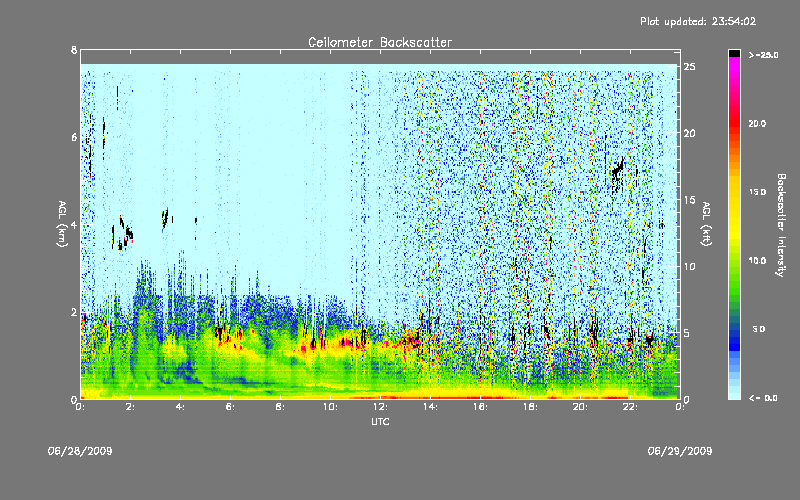Click the colorbar "10.0" label
800x500 pixels.
(757, 261)
